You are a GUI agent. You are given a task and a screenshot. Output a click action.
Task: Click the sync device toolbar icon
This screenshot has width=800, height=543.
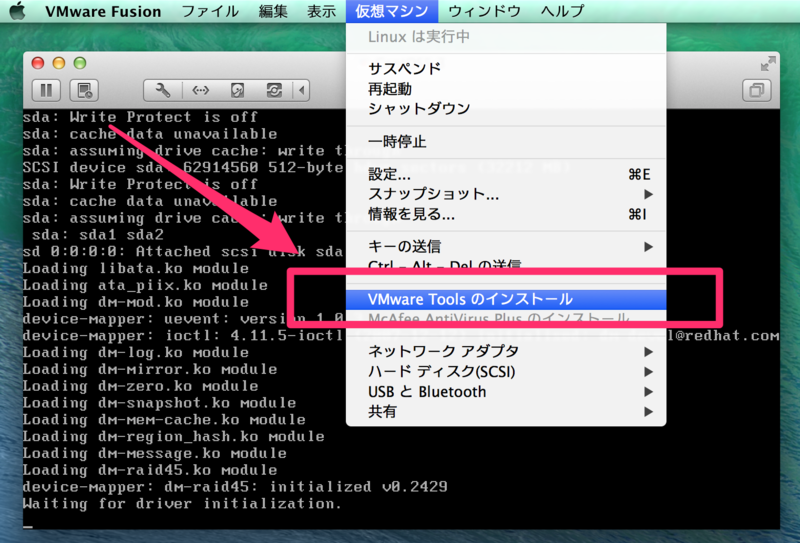point(274,91)
